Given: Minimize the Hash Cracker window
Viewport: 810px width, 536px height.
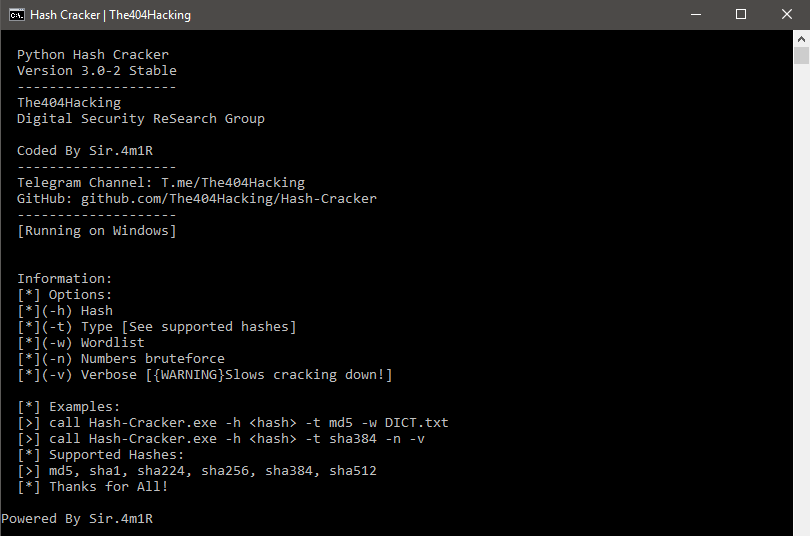Looking at the screenshot, I should 696,14.
